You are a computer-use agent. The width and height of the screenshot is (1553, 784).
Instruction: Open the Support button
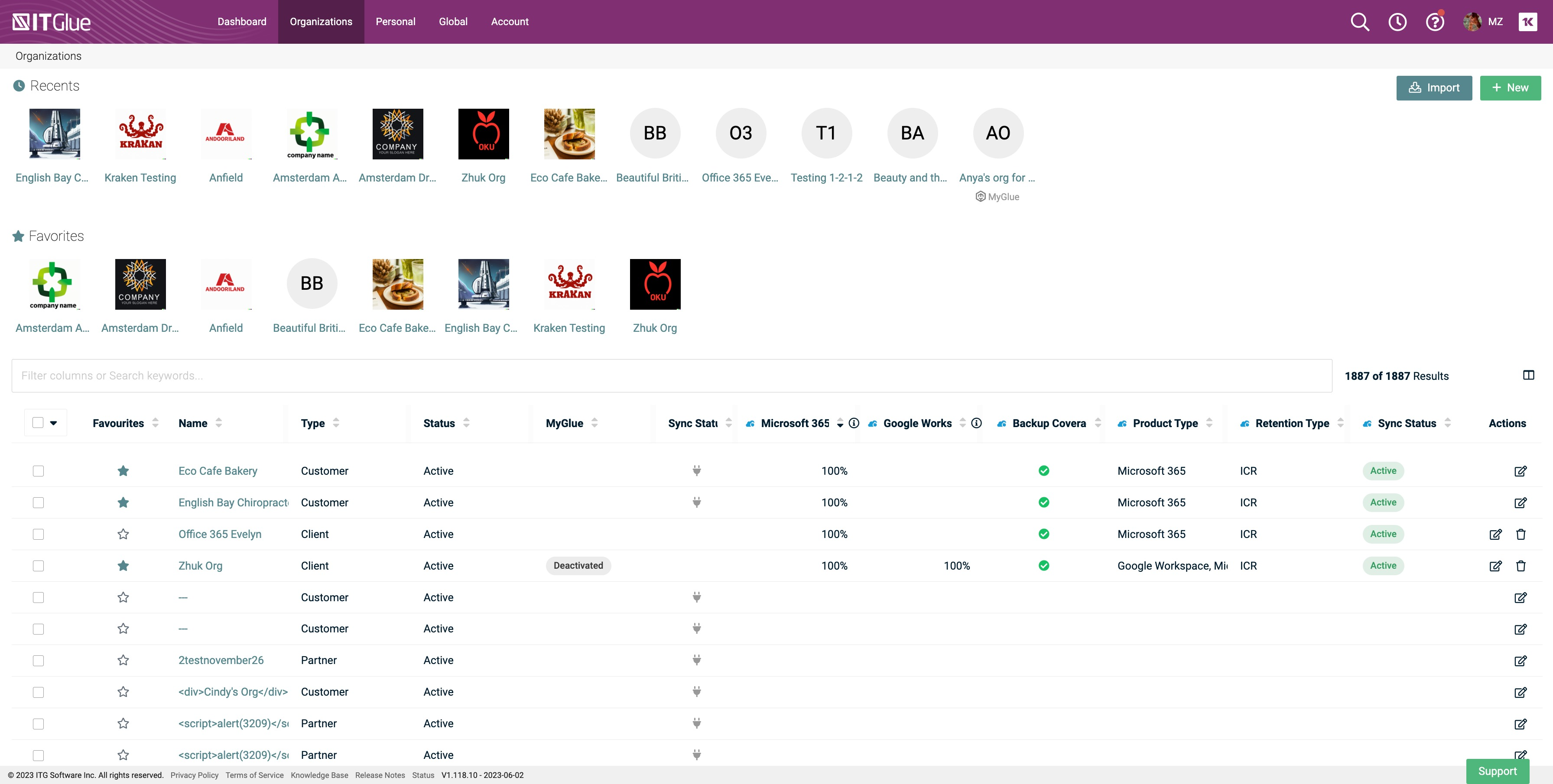click(1497, 771)
